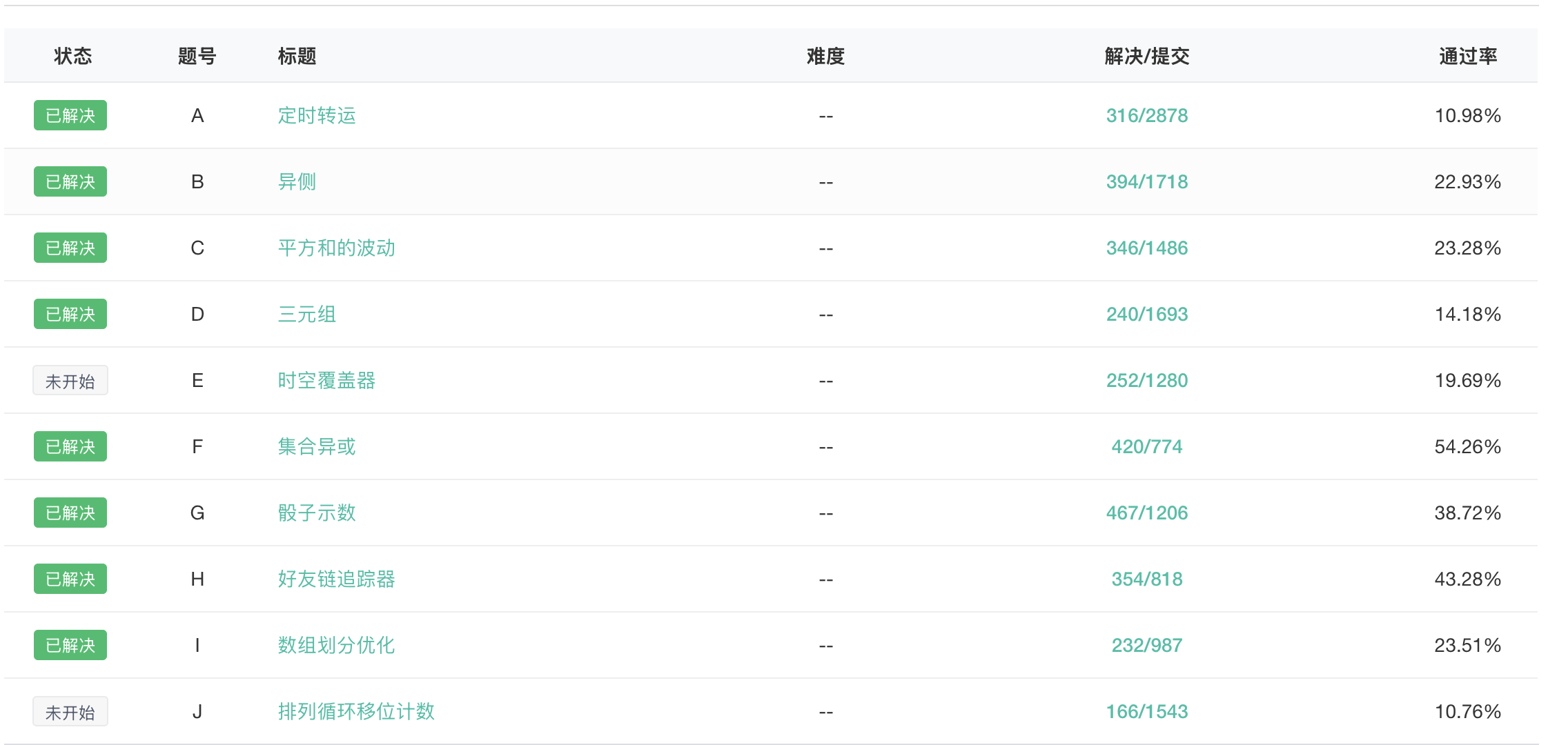Click pass rate 43.28%
Screen dimensions: 1568x745
(x=1468, y=579)
